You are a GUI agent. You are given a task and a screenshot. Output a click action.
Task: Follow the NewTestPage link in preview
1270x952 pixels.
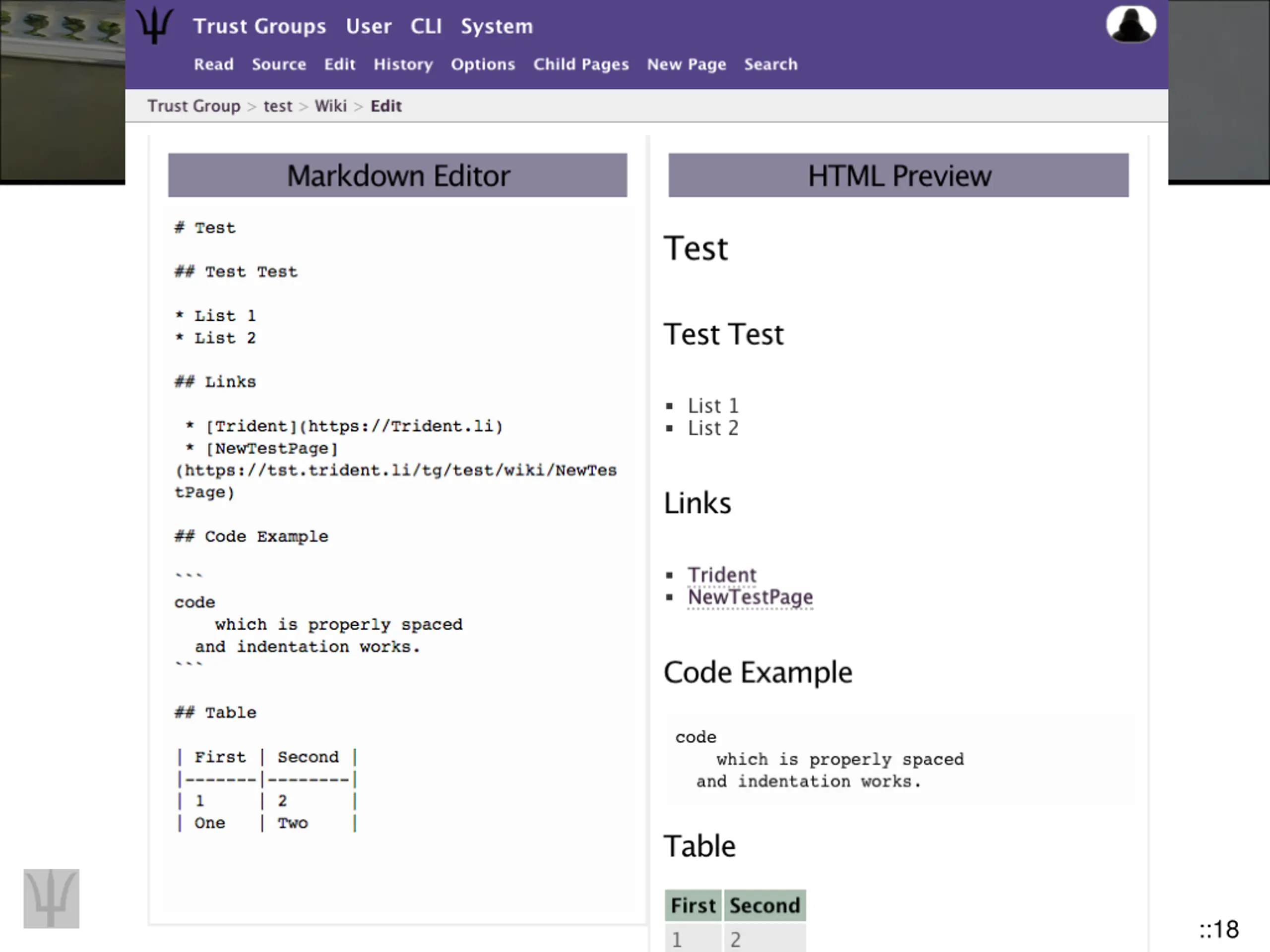751,597
